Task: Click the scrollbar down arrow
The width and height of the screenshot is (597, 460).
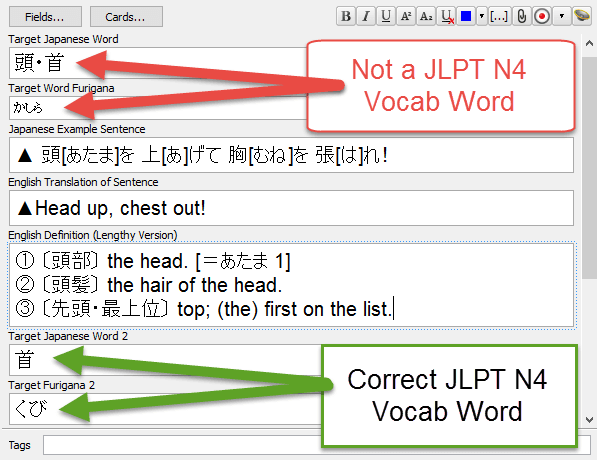Action: (x=589, y=420)
